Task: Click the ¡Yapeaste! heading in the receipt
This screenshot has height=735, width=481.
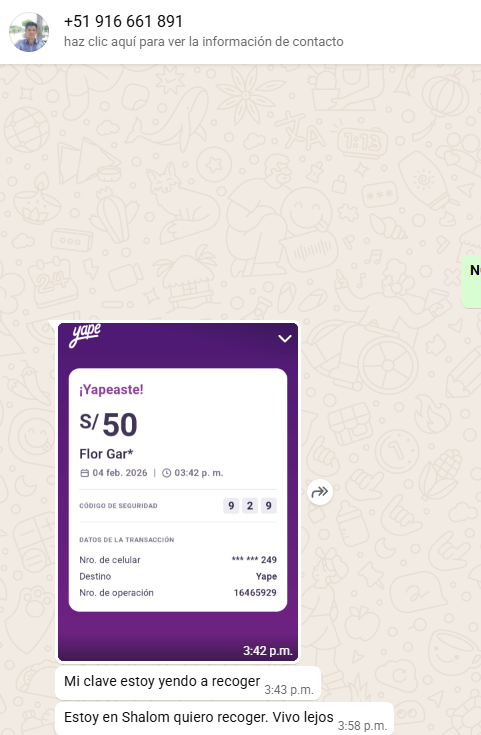Action: point(111,390)
